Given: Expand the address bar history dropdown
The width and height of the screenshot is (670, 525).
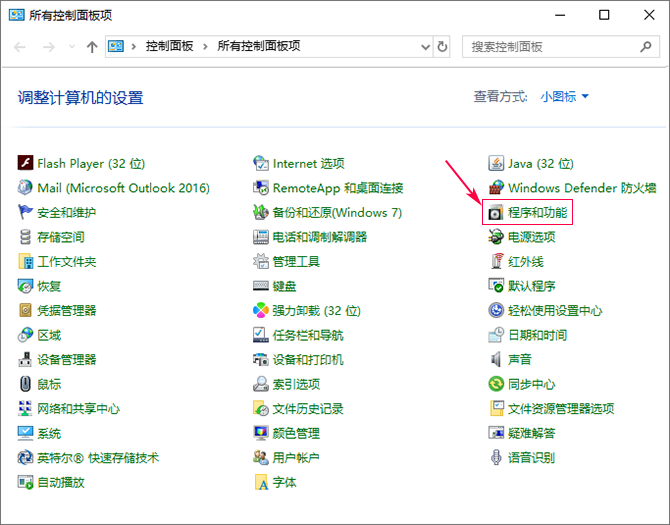Looking at the screenshot, I should click(x=425, y=47).
